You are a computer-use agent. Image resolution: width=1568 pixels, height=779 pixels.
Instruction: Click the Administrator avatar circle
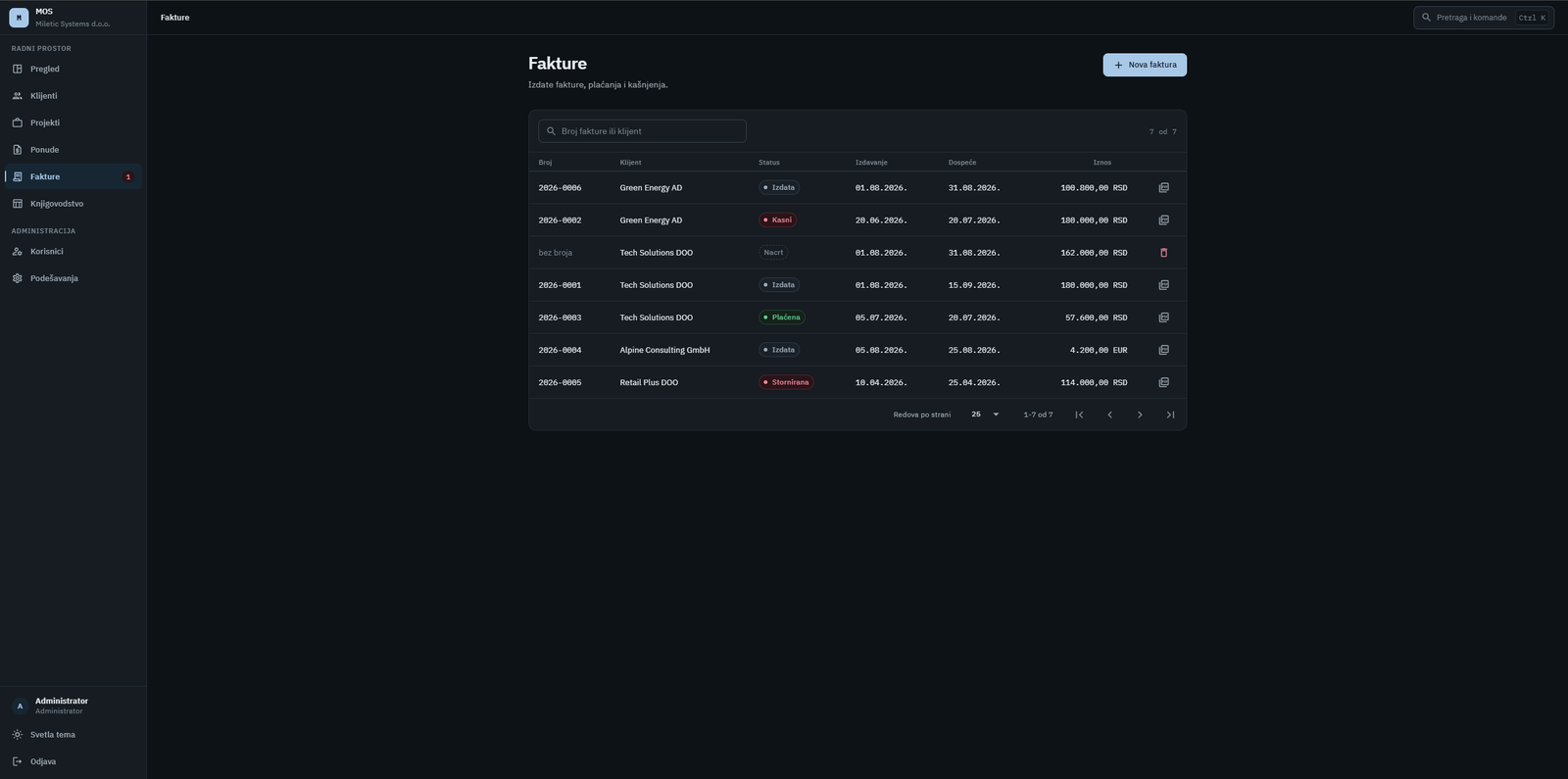(20, 706)
